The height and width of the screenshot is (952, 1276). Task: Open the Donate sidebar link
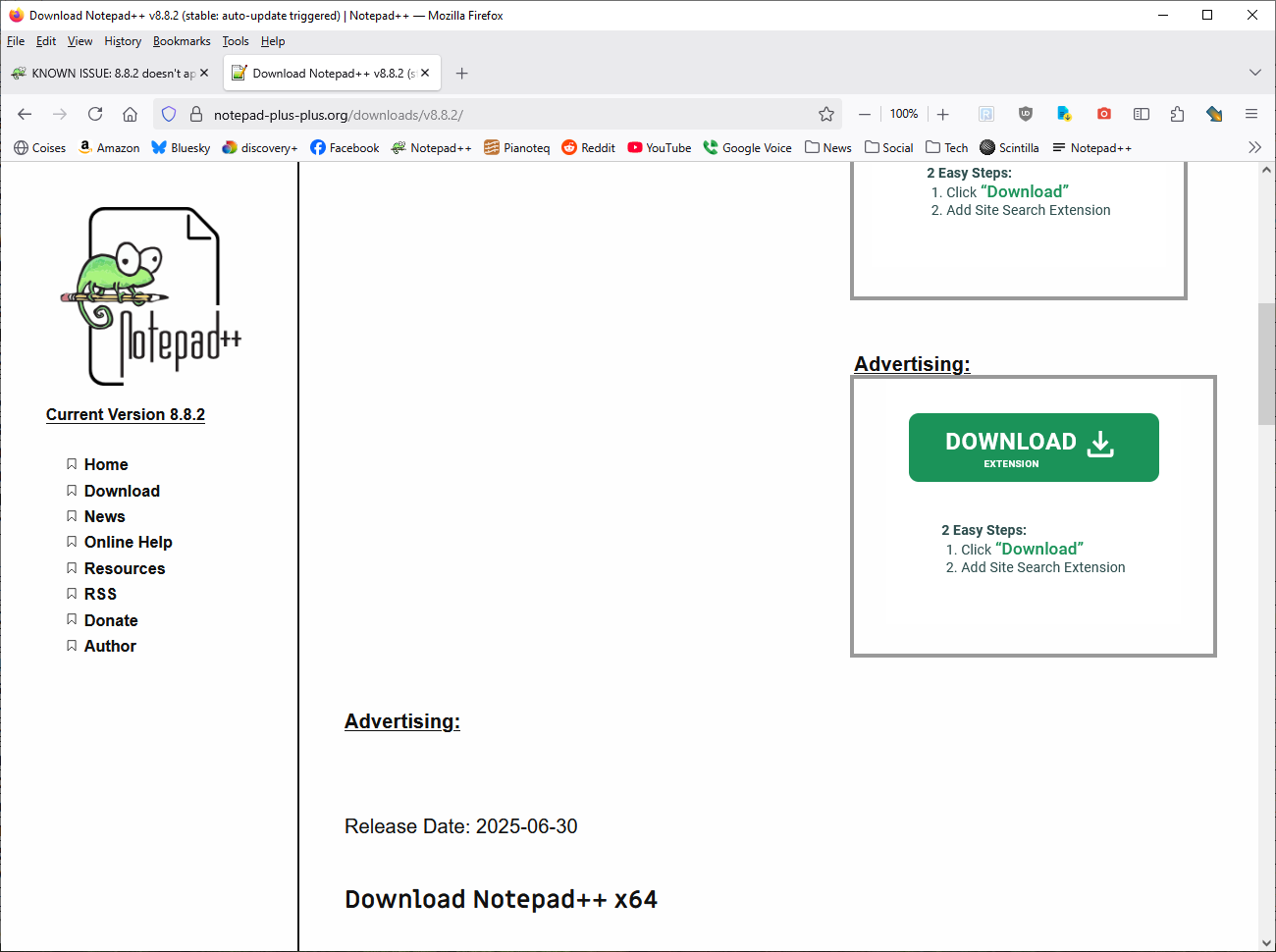tap(111, 620)
